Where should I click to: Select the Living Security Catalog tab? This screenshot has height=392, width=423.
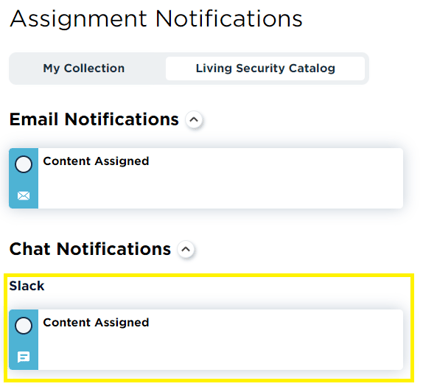(265, 68)
